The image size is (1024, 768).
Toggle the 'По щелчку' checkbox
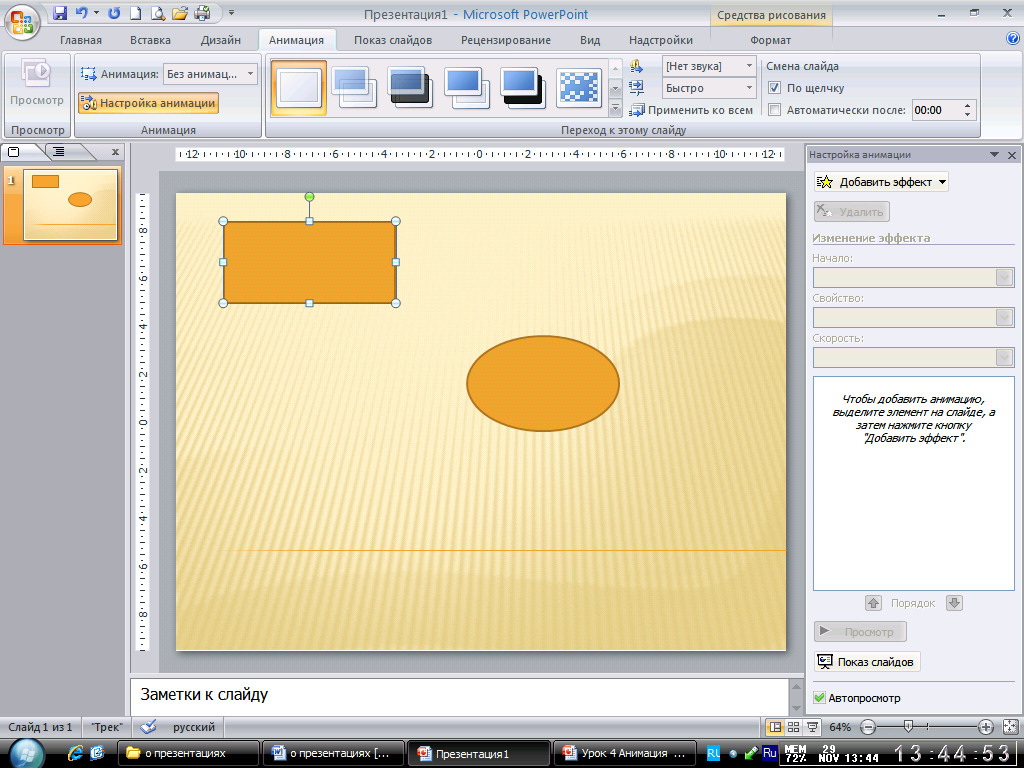coord(775,88)
